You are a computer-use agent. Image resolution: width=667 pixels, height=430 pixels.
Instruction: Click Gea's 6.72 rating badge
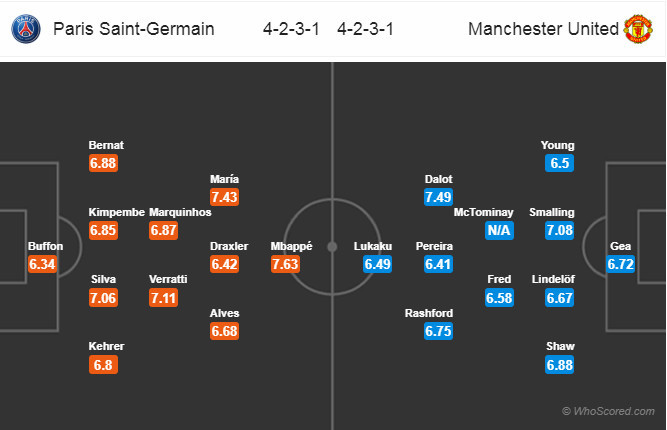point(622,264)
